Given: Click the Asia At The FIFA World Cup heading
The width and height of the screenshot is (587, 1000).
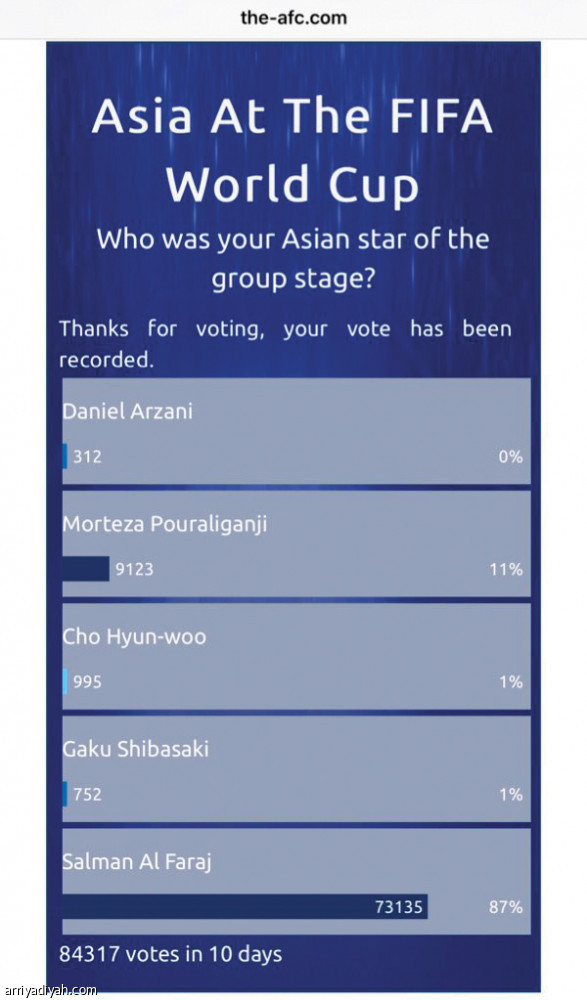Looking at the screenshot, I should [x=293, y=150].
